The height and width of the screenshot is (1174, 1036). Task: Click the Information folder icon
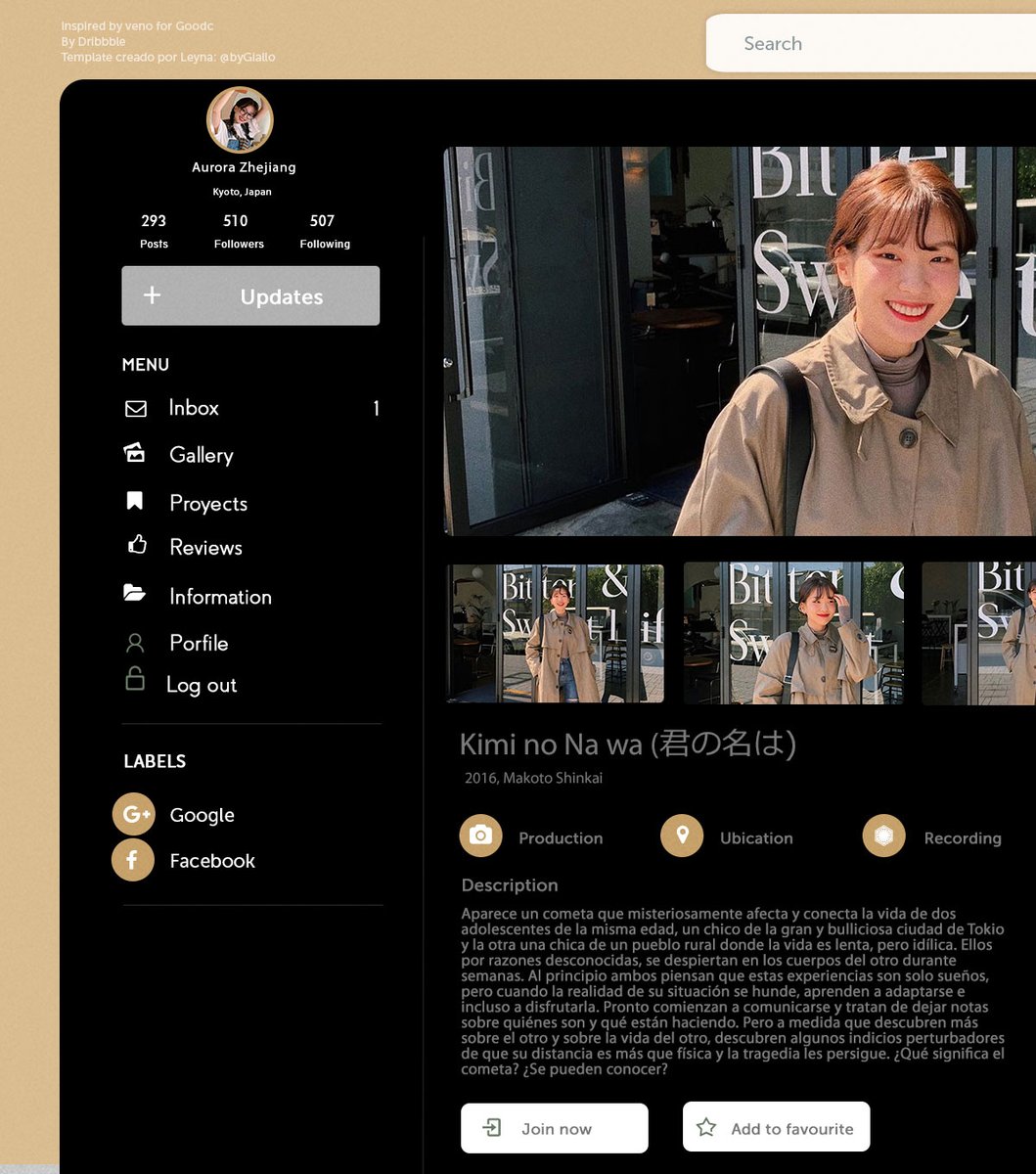(134, 593)
